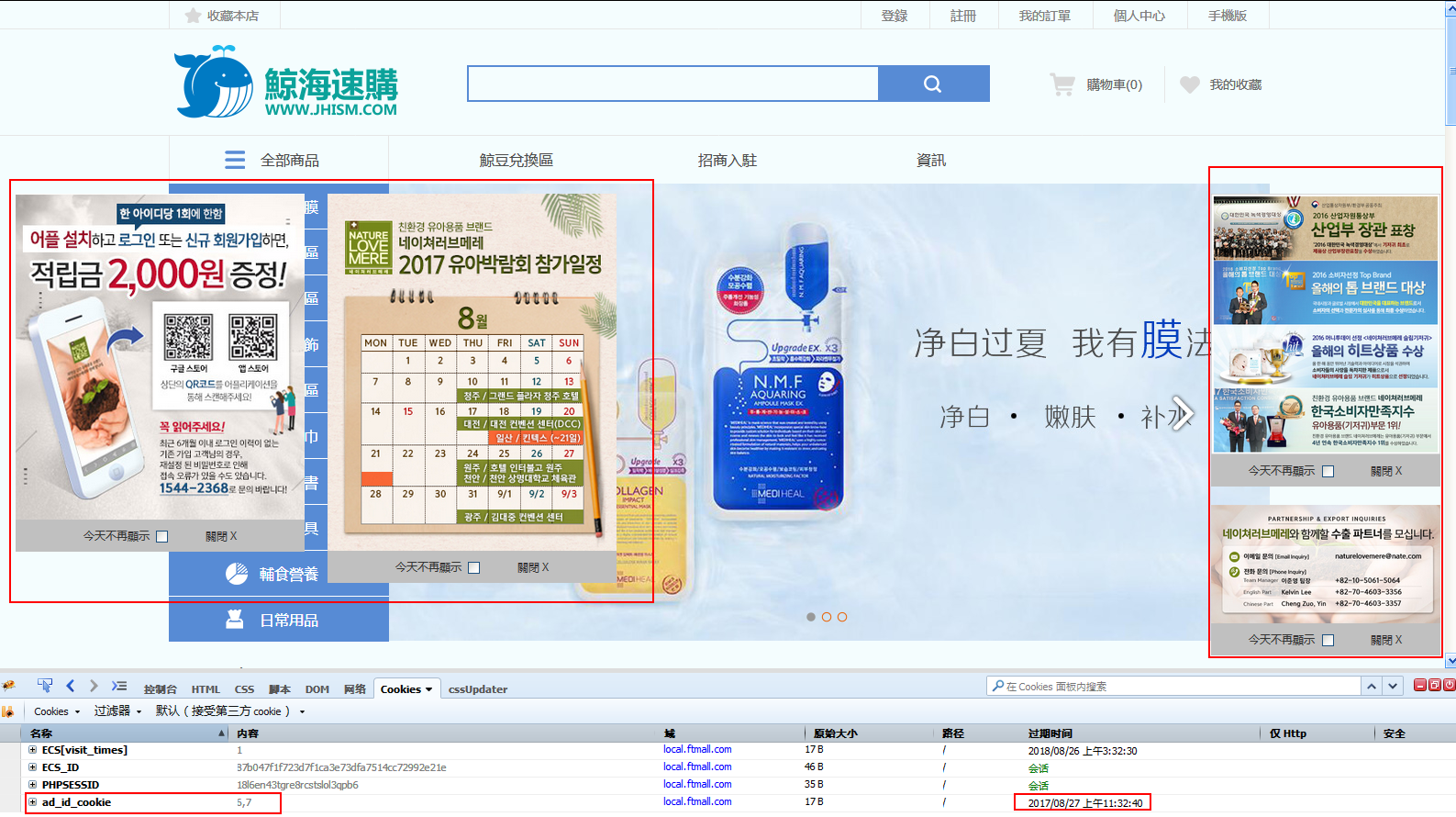Check 今天不再顯示 on the QR code popup
The image size is (1456, 817).
click(x=162, y=536)
